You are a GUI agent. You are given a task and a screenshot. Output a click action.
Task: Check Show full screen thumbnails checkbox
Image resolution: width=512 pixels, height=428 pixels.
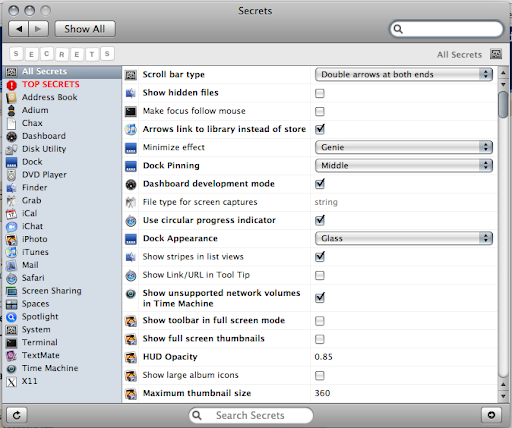(x=320, y=339)
